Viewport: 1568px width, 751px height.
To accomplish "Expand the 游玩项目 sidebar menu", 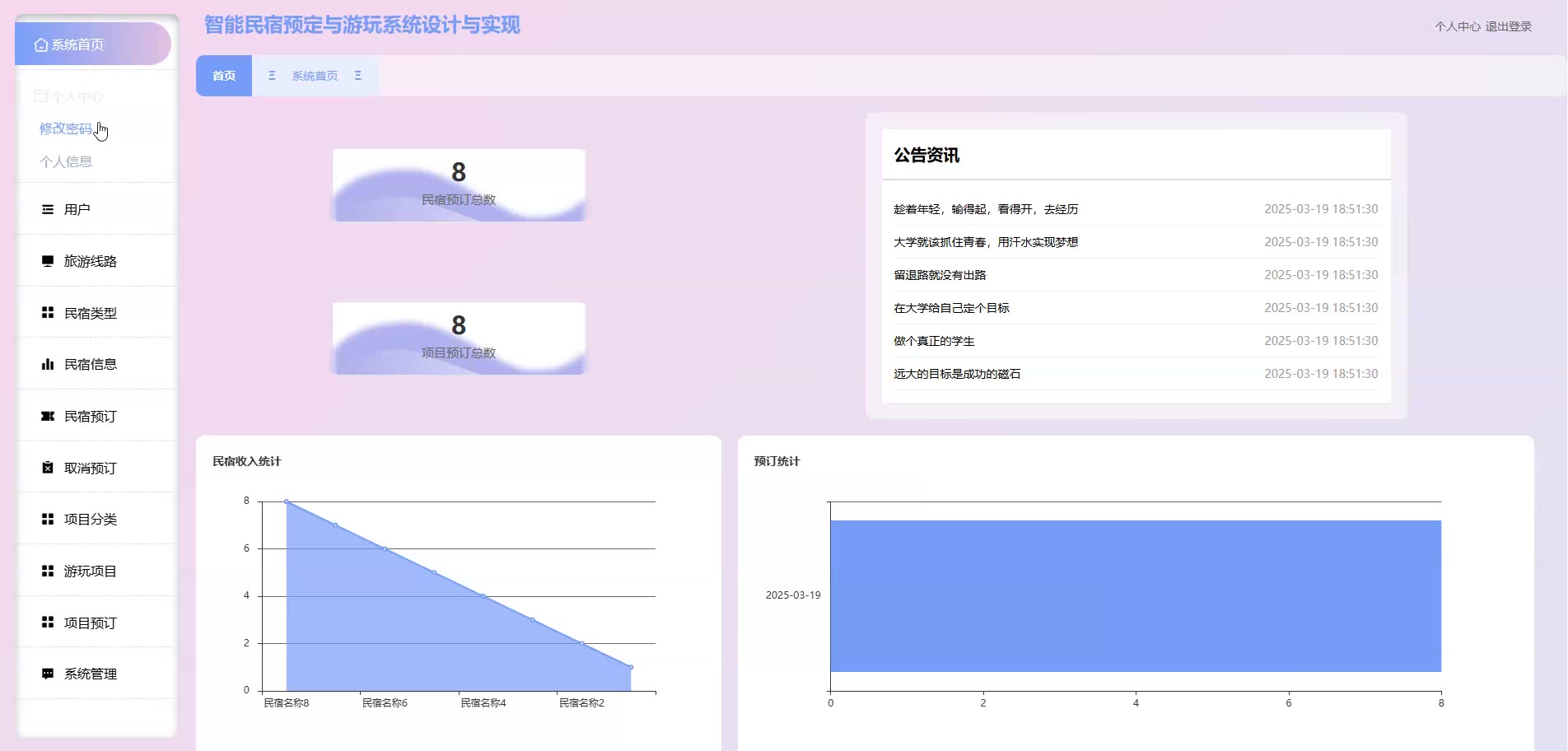I will pyautogui.click(x=96, y=571).
